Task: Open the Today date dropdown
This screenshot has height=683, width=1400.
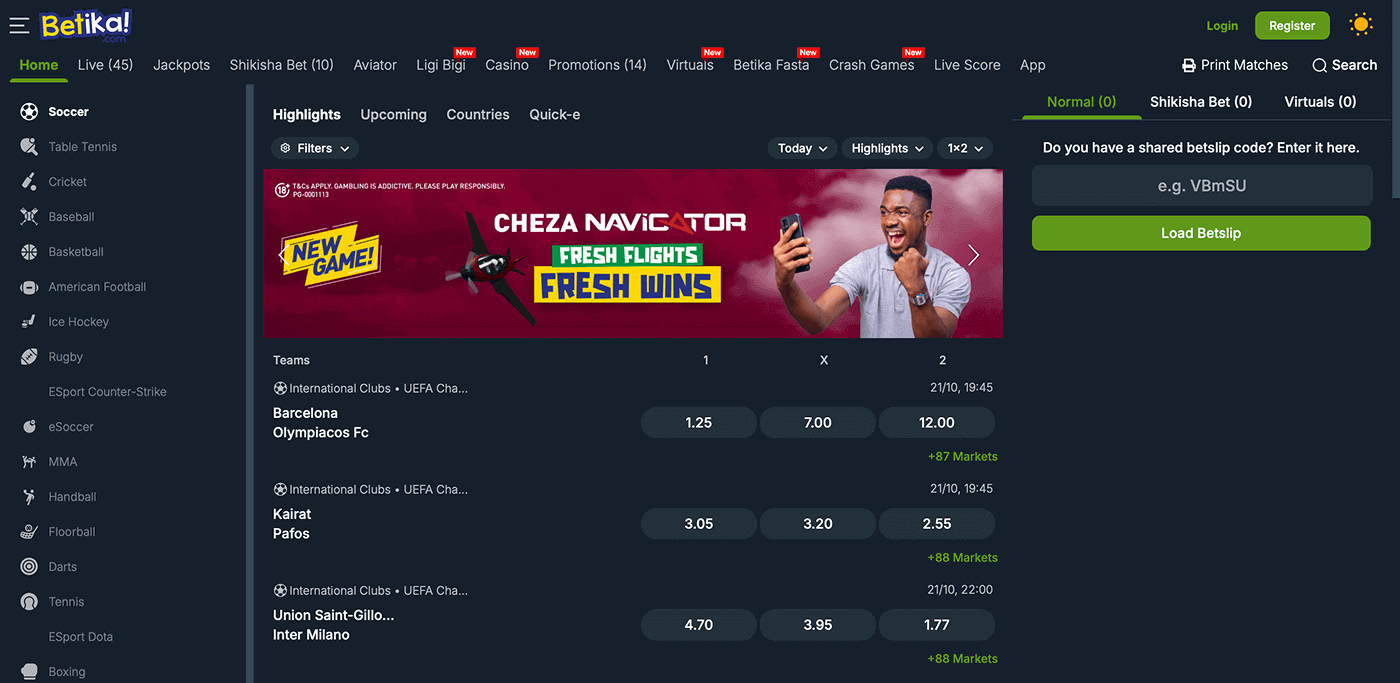Action: coord(803,148)
